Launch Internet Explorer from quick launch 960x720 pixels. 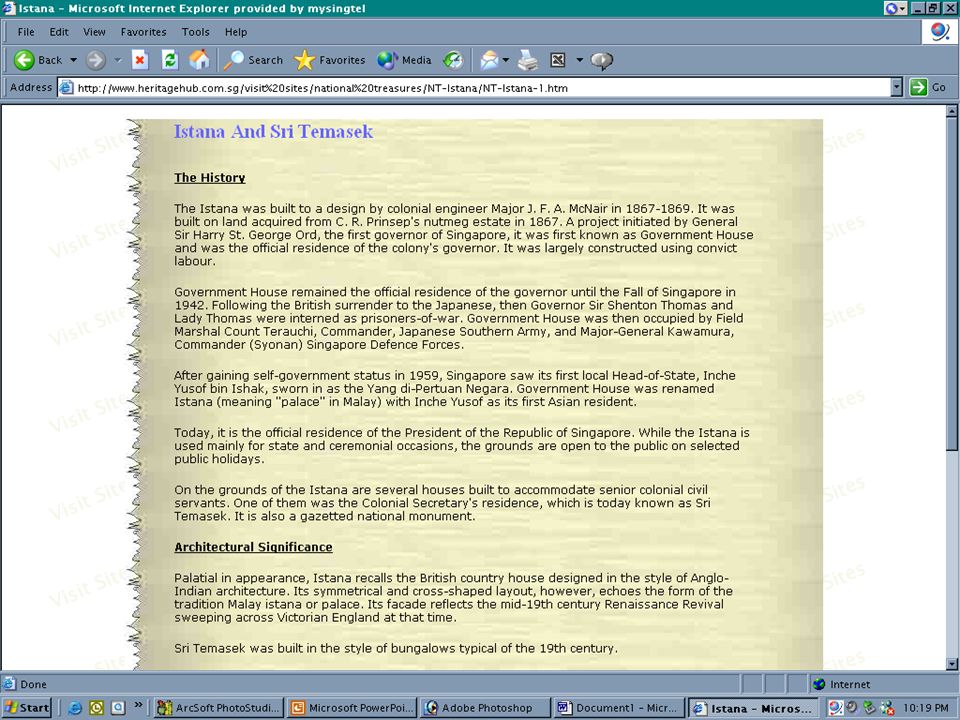tap(75, 708)
